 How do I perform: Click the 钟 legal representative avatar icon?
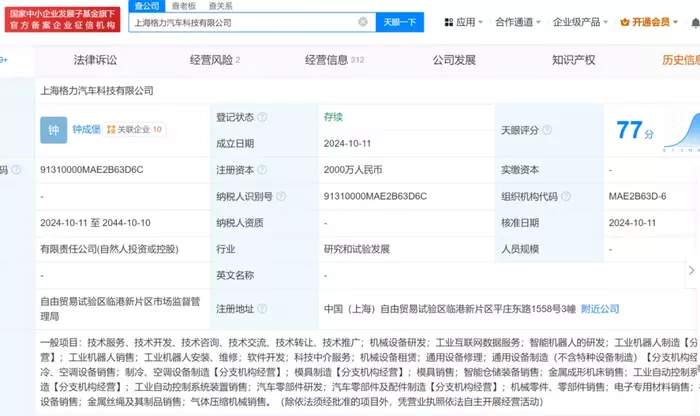(x=53, y=129)
